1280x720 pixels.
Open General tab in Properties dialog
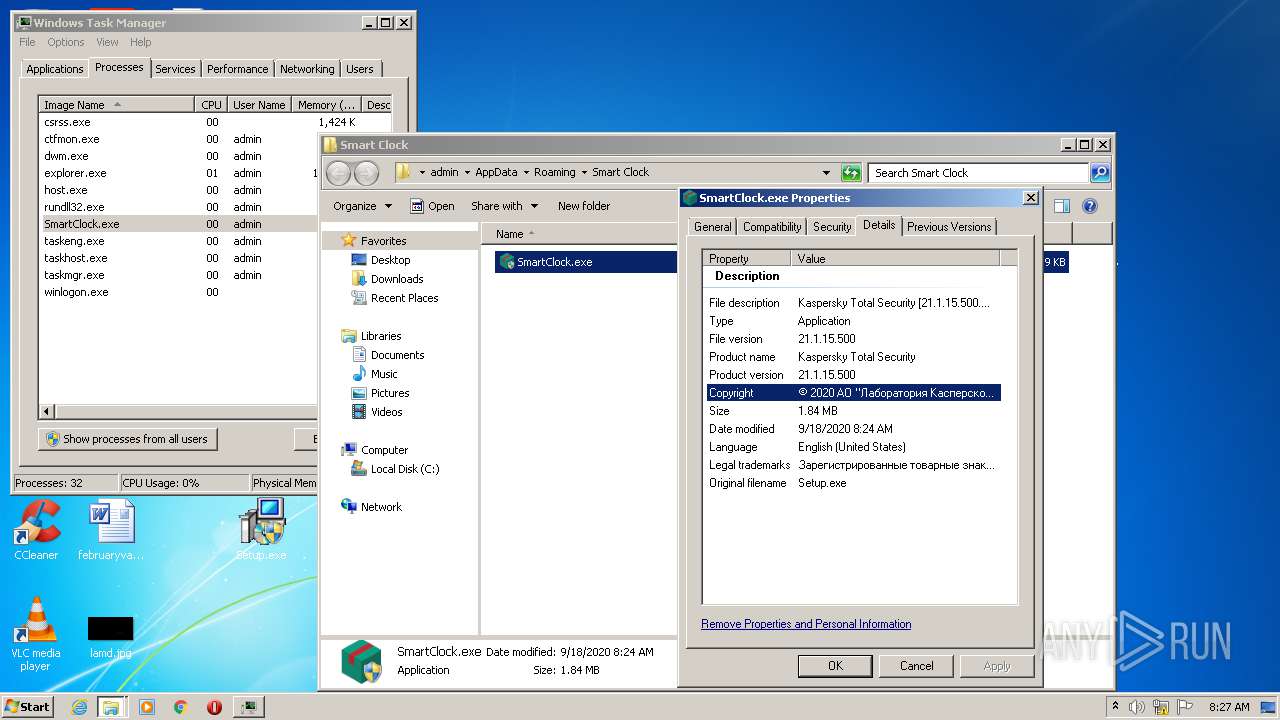click(713, 227)
